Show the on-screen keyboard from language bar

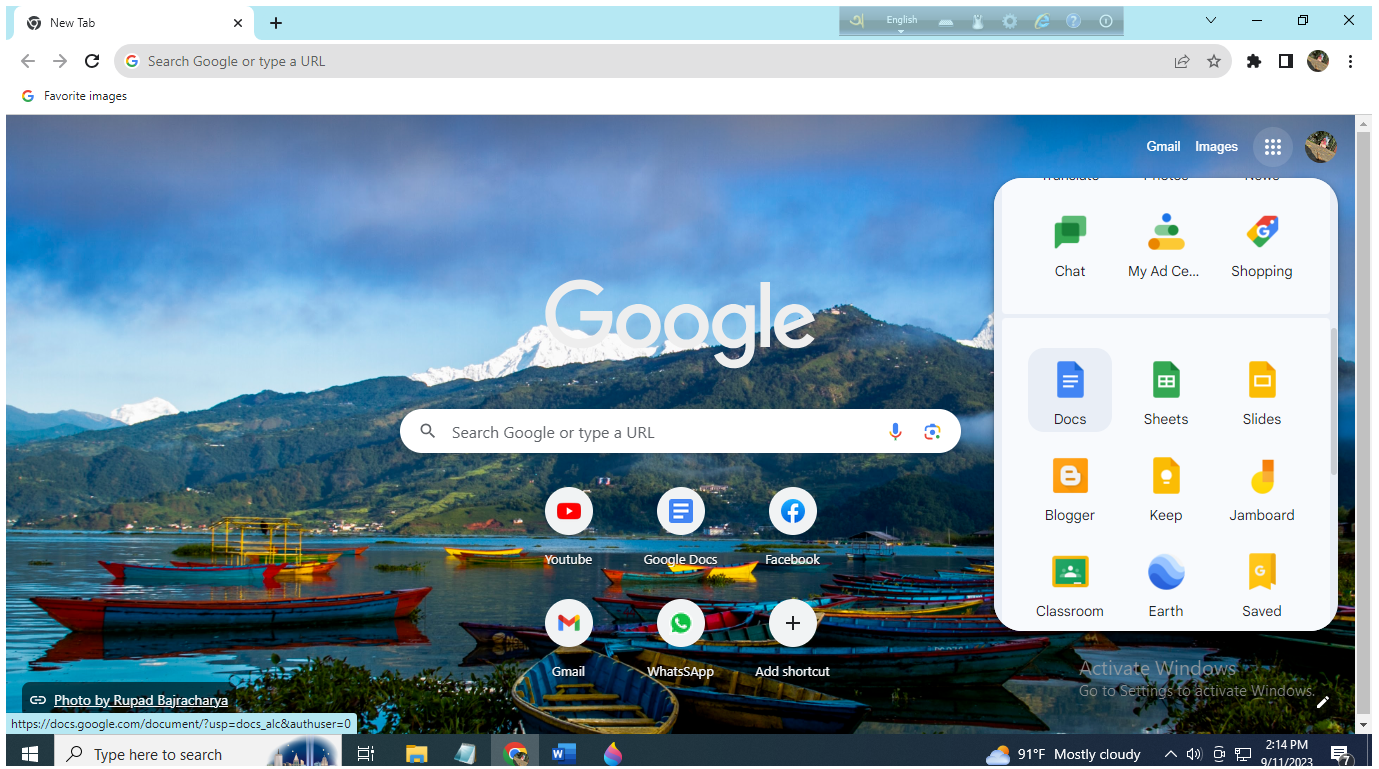(945, 21)
